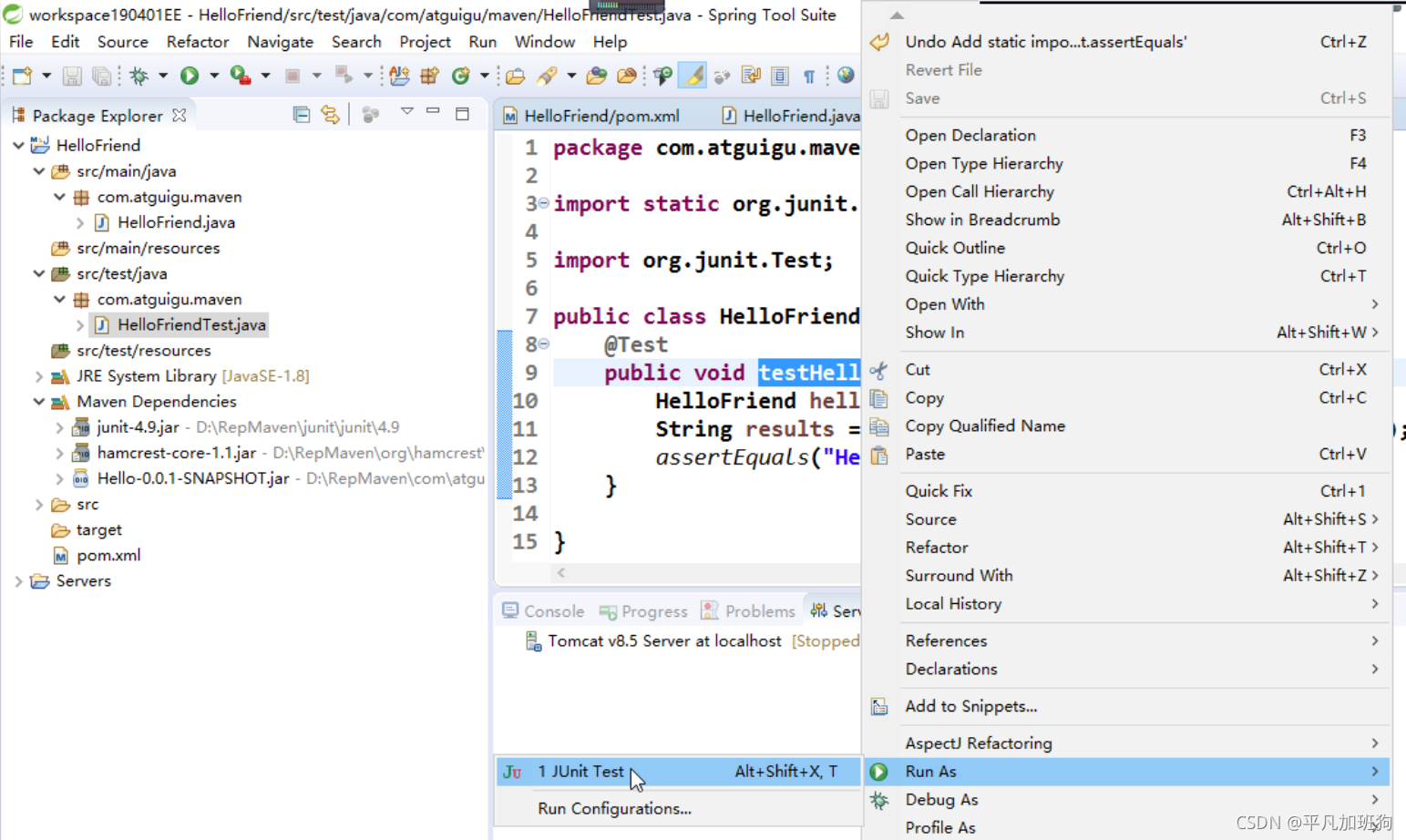Open the Refactor menu in menu bar
Viewport: 1406px width, 840px height.
tap(197, 42)
